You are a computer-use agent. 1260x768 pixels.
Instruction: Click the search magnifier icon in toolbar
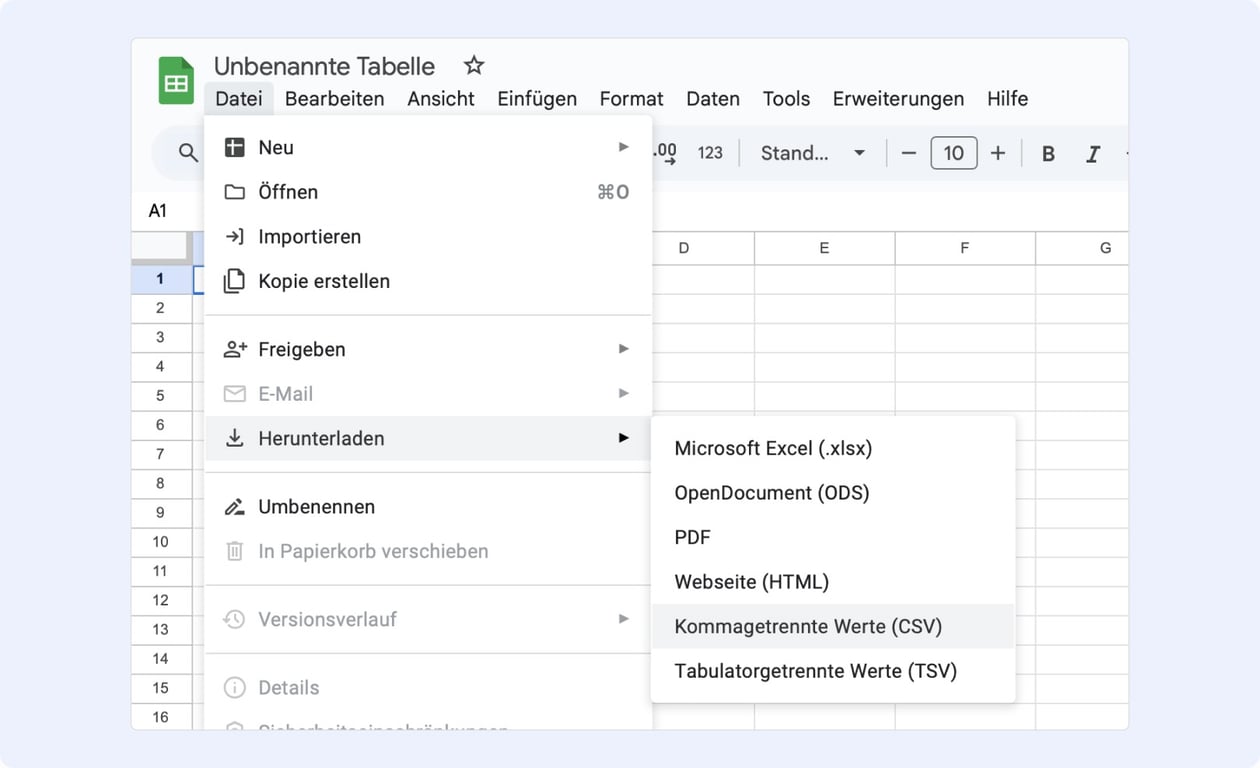pos(188,153)
